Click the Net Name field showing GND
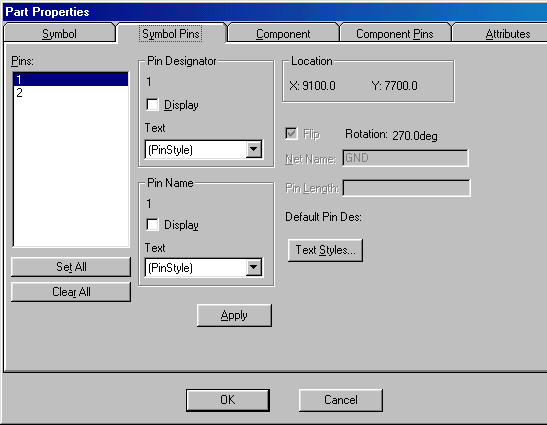547x425 pixels. click(x=405, y=158)
